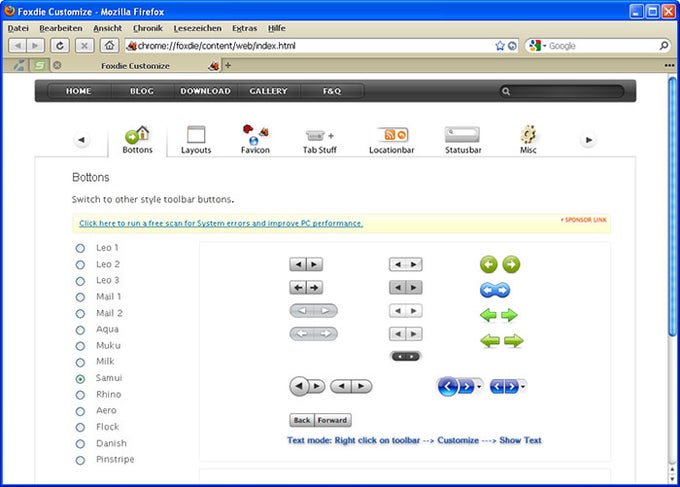Open the Statusbar category
The image size is (680, 487).
(463, 141)
